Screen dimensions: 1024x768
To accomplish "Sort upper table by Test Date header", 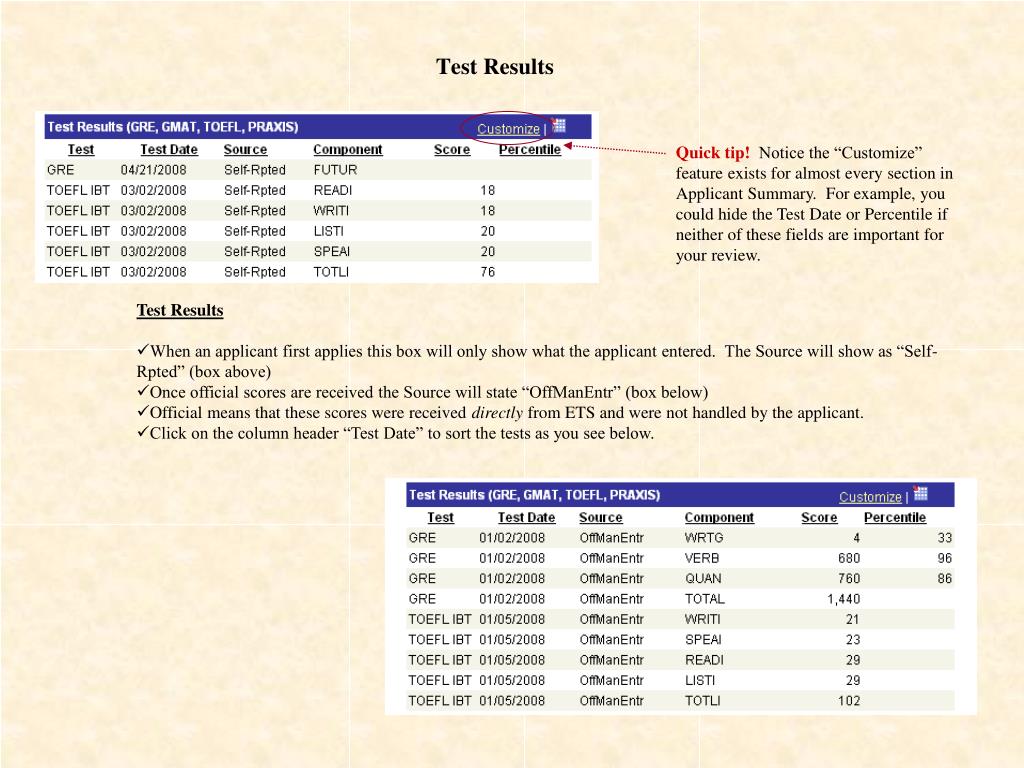I will pyautogui.click(x=168, y=150).
